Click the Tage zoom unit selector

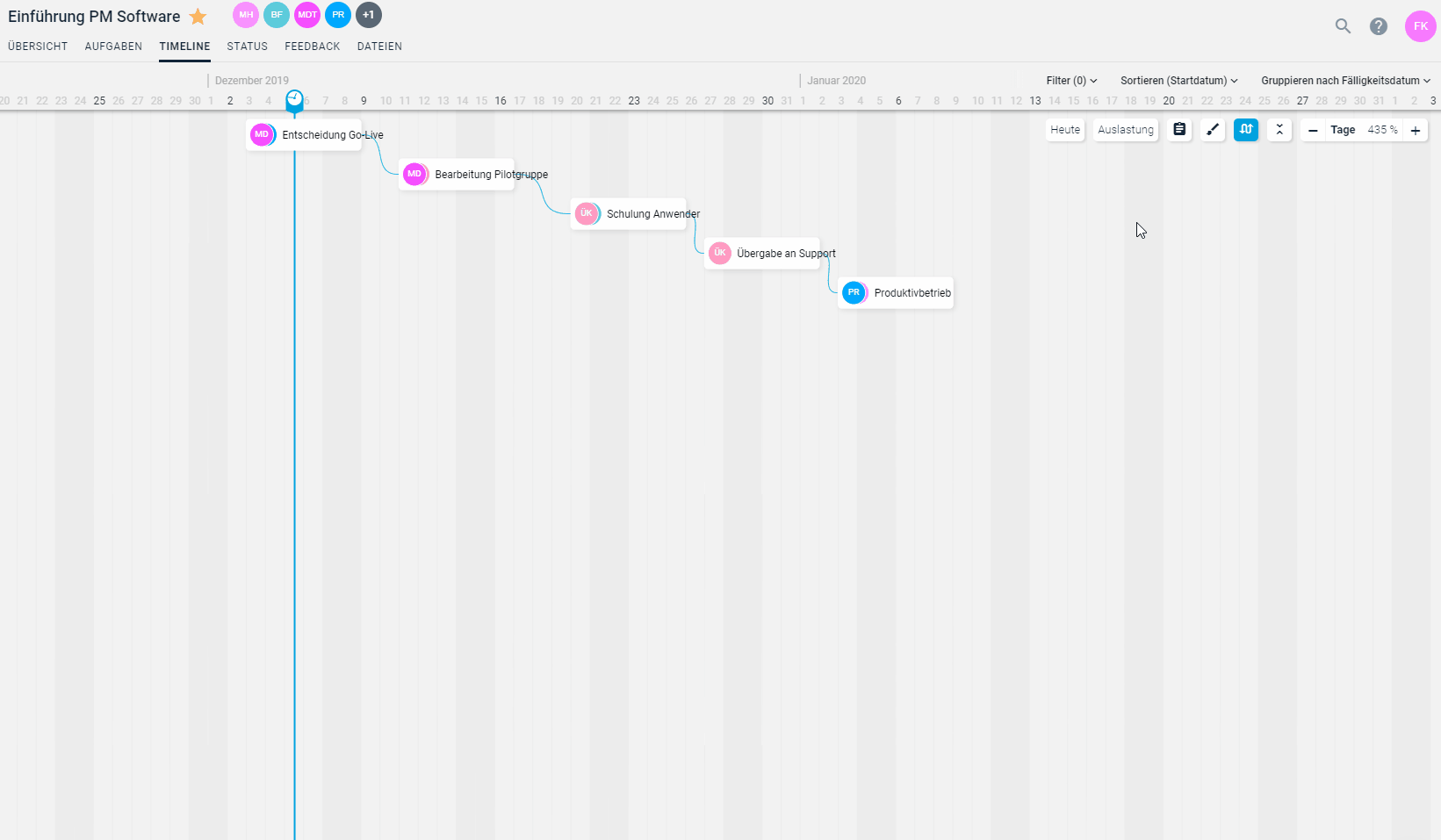pyautogui.click(x=1343, y=130)
